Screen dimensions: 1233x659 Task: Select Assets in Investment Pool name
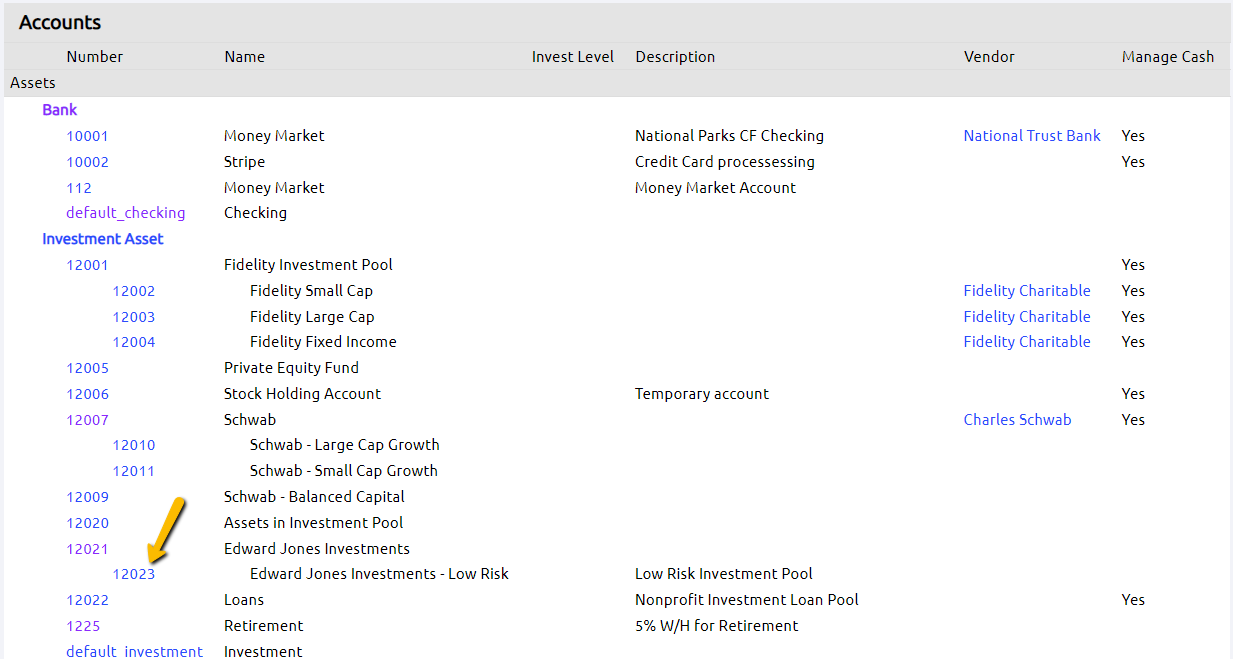point(314,523)
